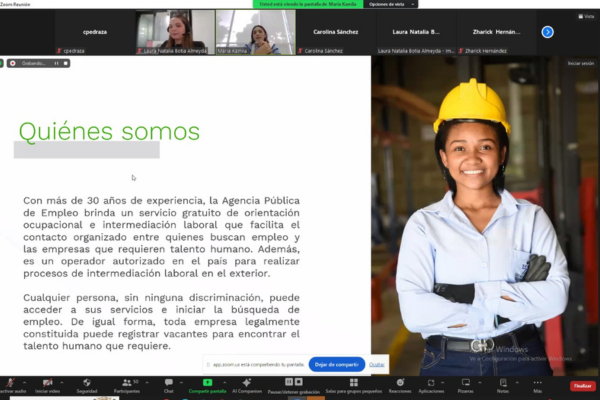Change layout with Vista button
Image resolution: width=600 pixels, height=400 pixels.
586,16
